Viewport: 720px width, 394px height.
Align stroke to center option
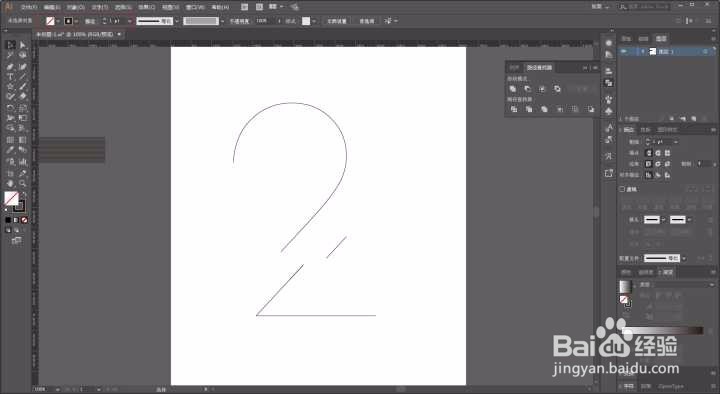649,175
